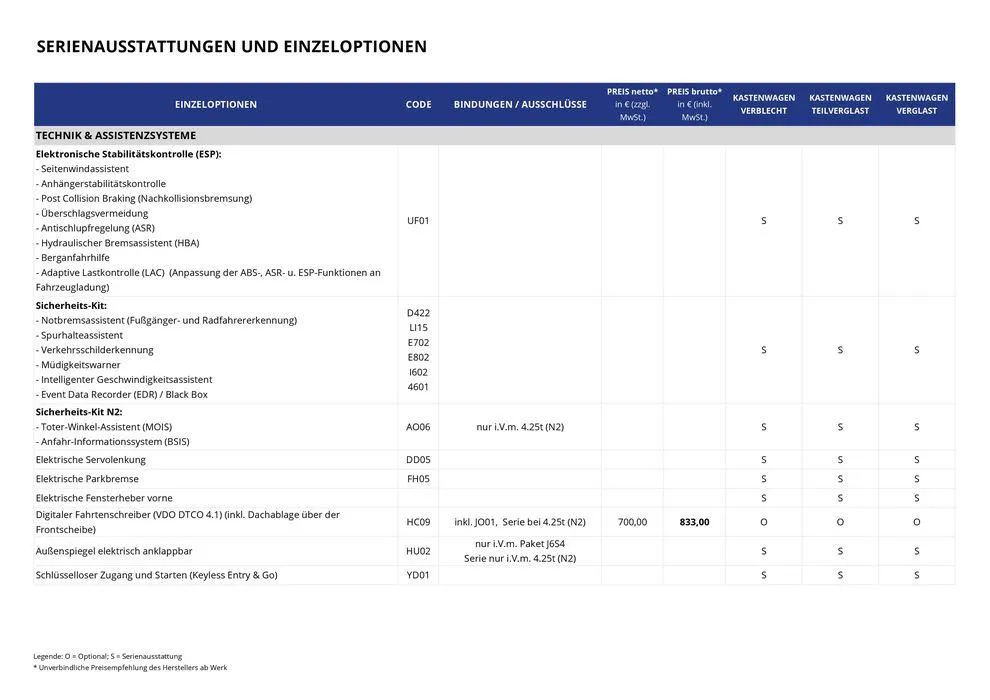Click the Legende footnote text
990x700 pixels.
(x=107, y=656)
